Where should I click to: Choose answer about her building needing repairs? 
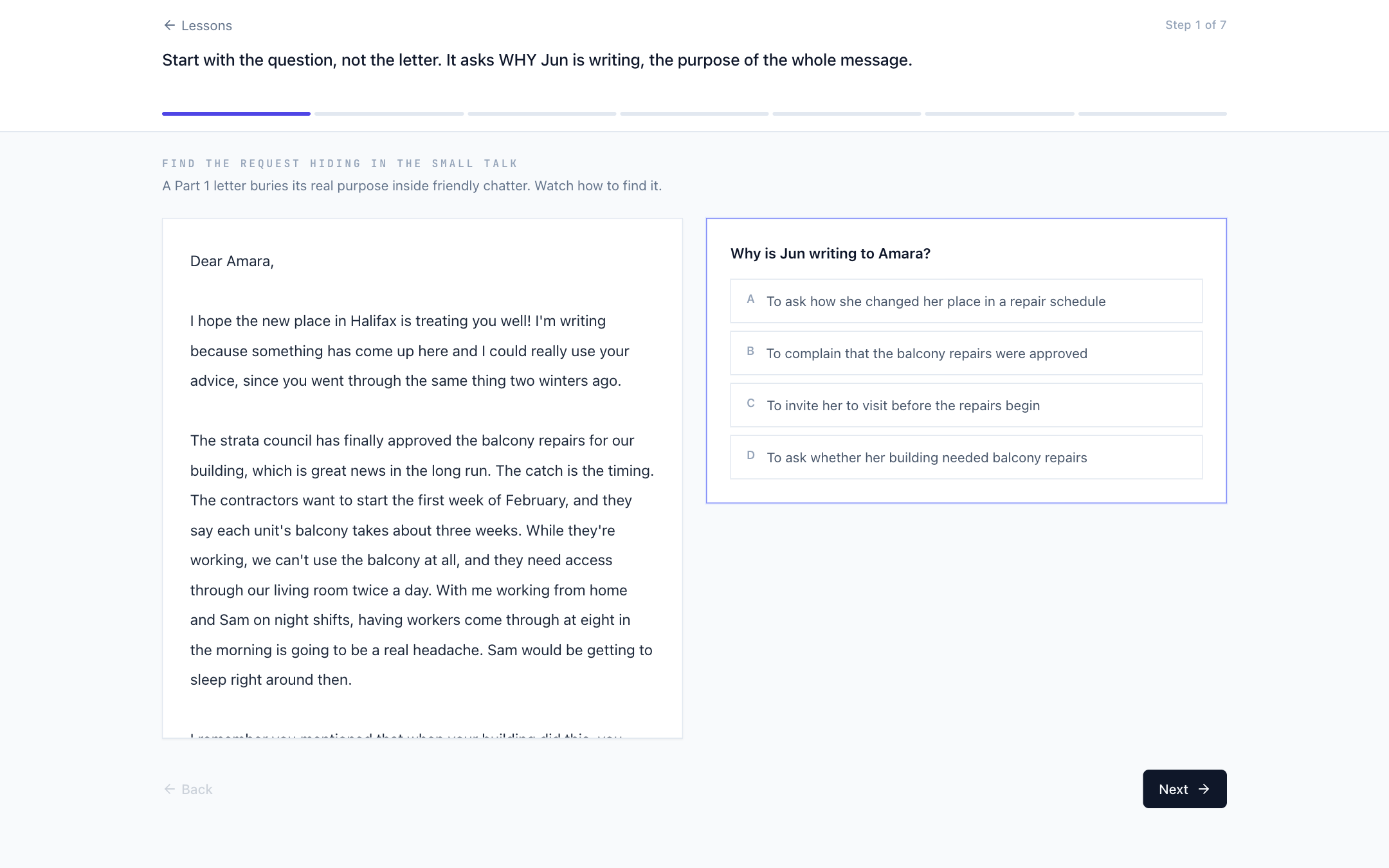point(966,457)
